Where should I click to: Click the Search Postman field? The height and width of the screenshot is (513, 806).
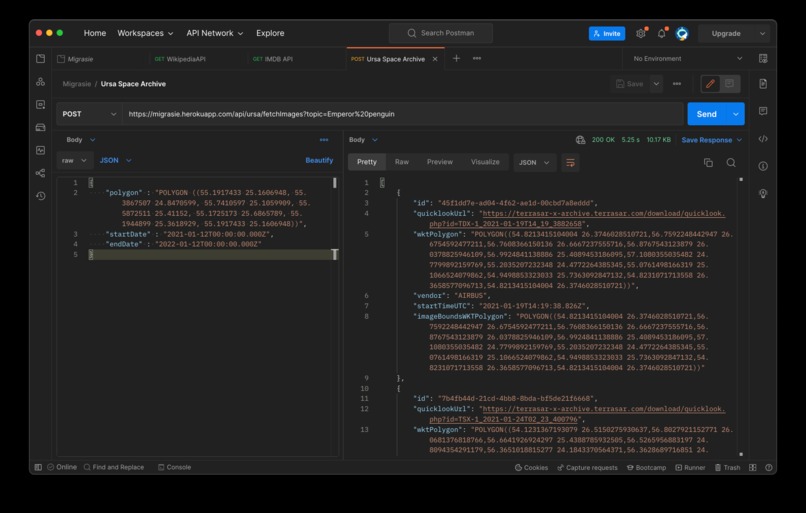tap(441, 33)
